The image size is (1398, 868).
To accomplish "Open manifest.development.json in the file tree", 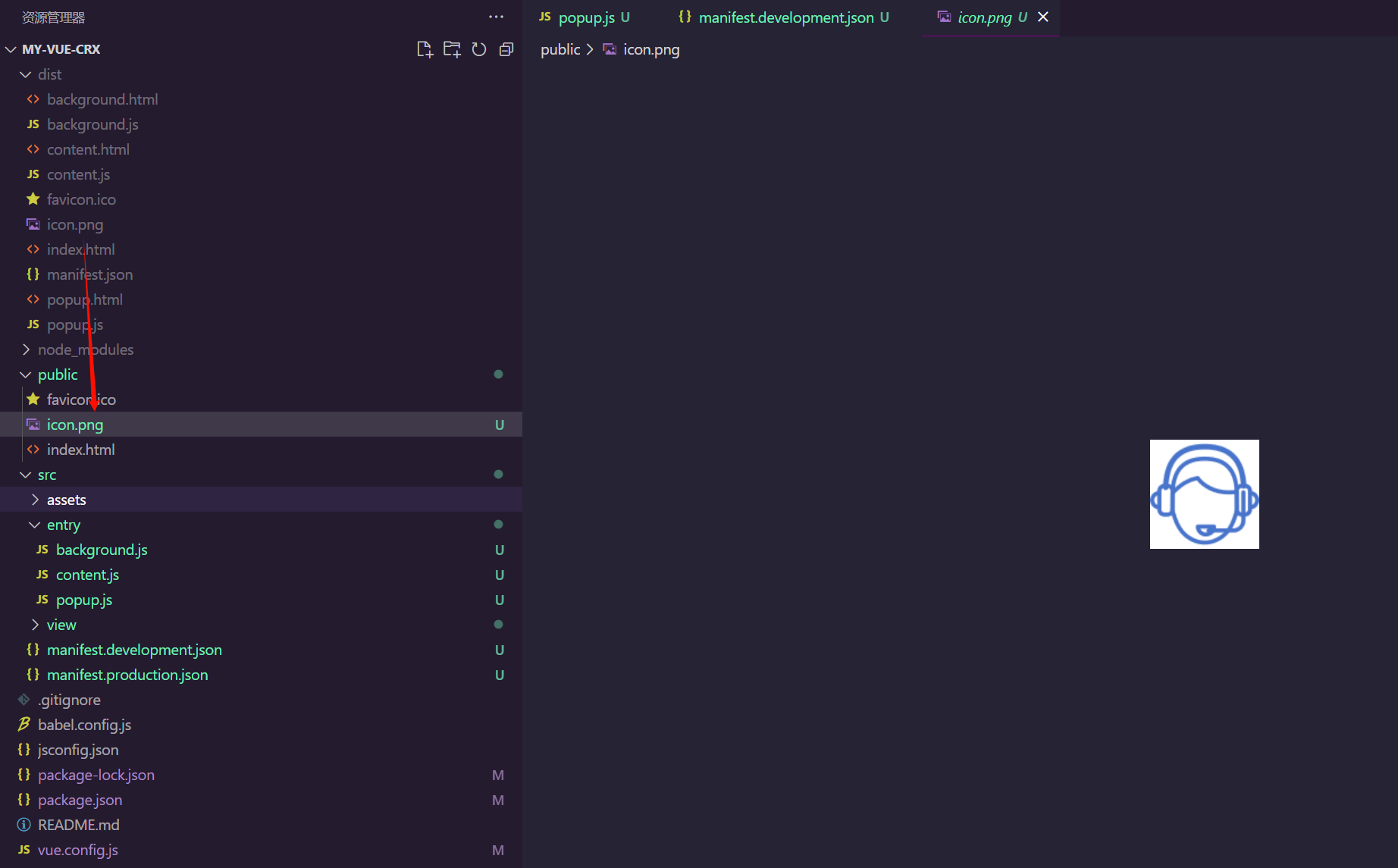I will point(134,650).
